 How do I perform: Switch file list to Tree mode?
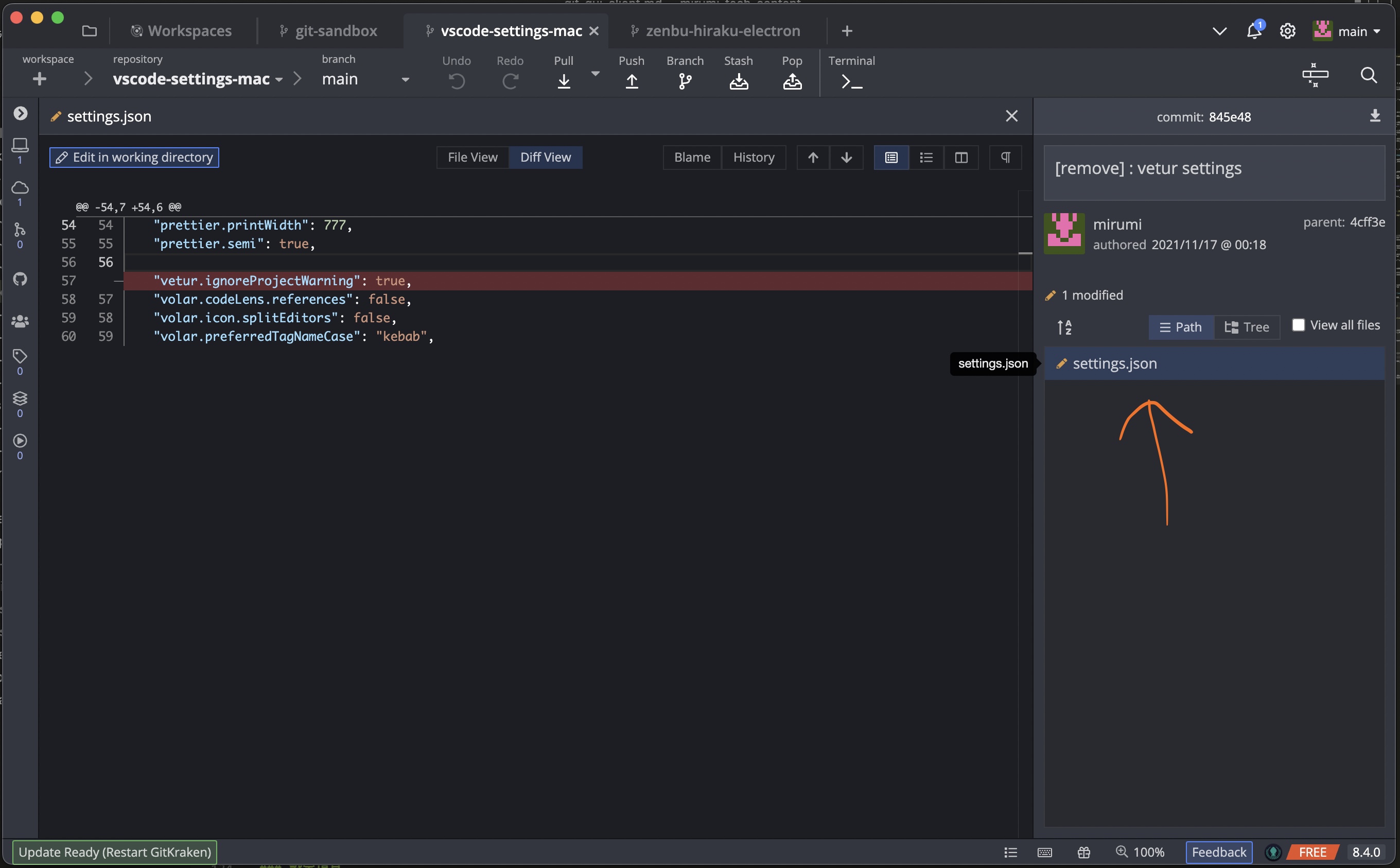click(1247, 327)
